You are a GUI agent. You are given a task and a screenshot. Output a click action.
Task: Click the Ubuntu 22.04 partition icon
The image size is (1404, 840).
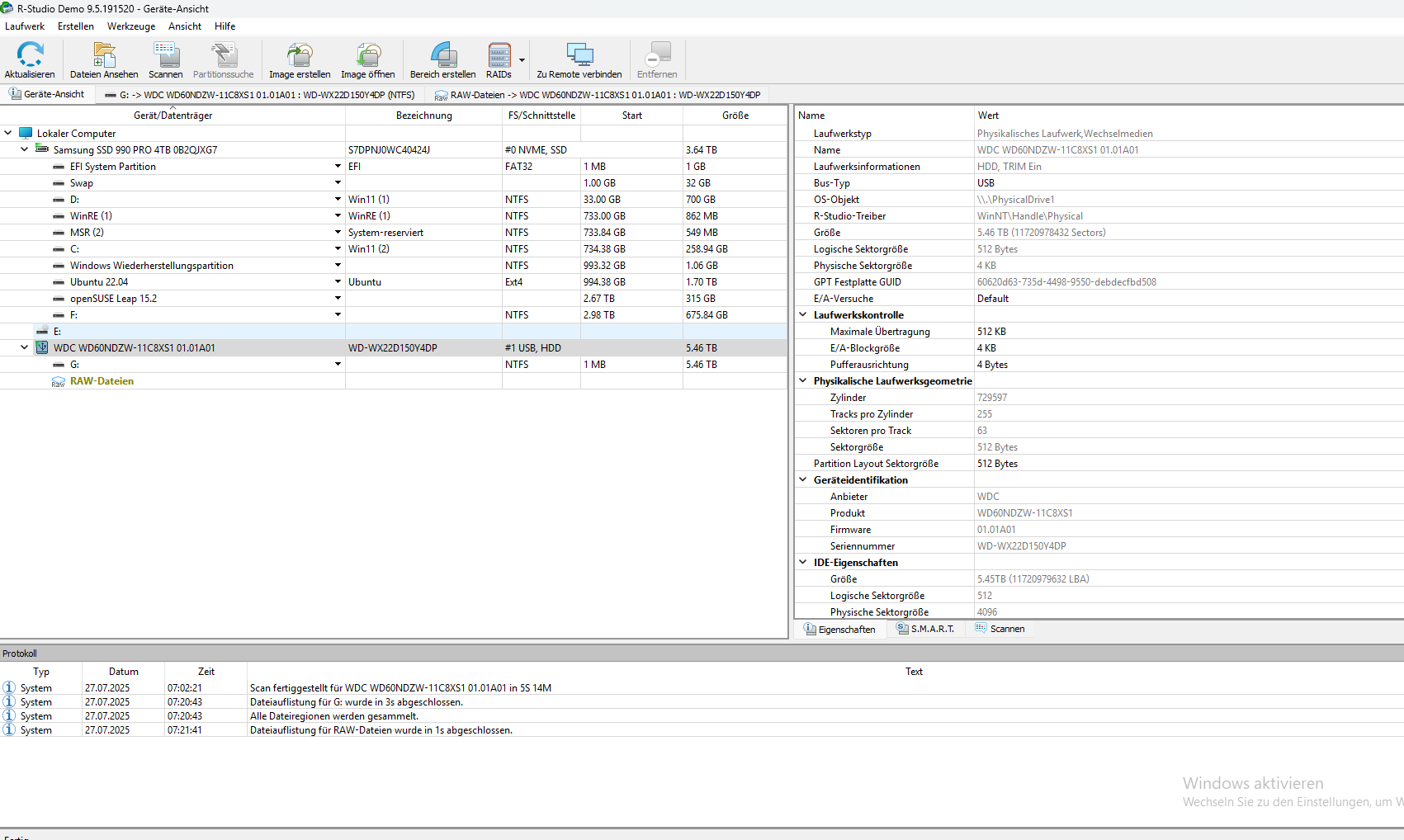tap(59, 282)
